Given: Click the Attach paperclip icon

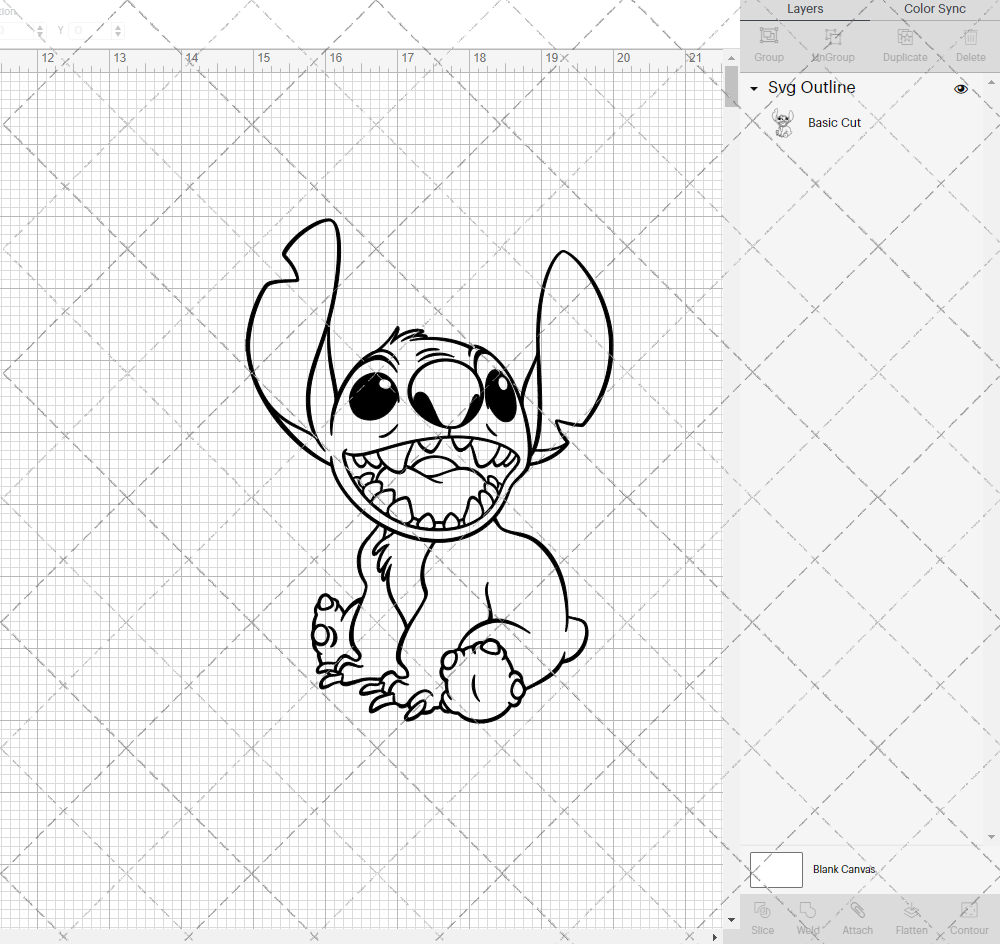Looking at the screenshot, I should (857, 910).
